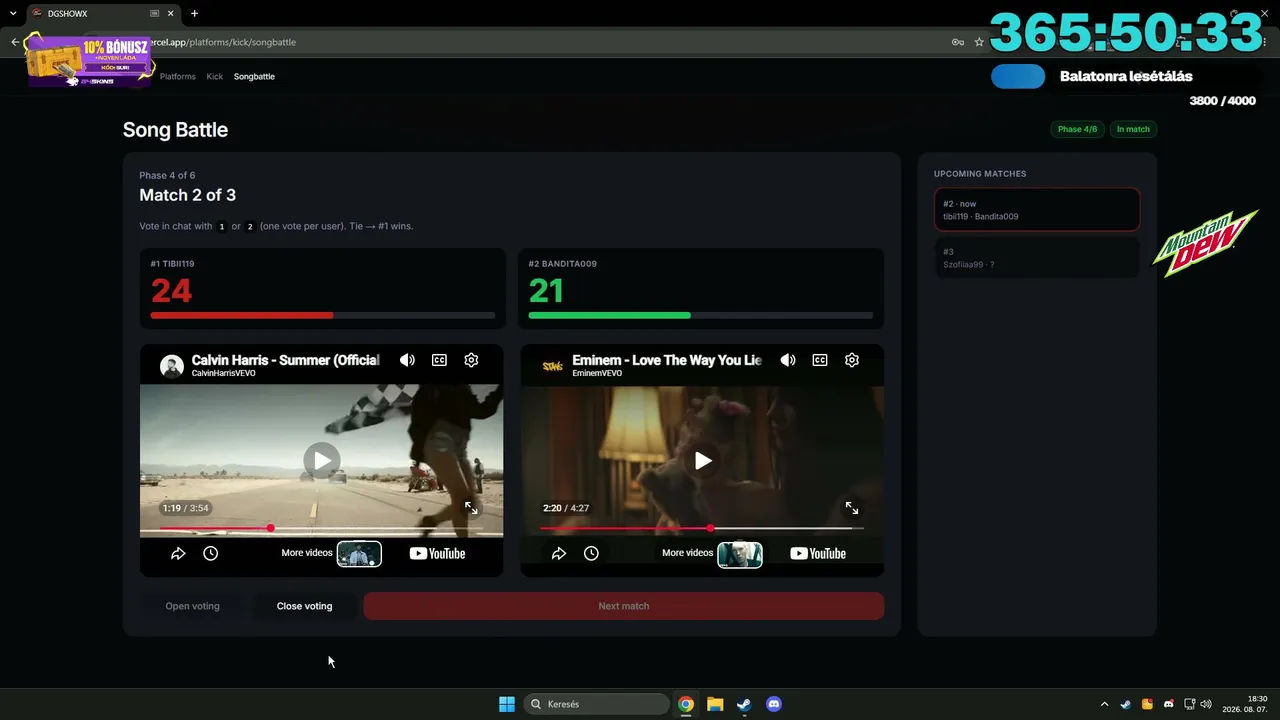
Task: Click the #2 BANDITA009 vote count 21
Action: (x=547, y=291)
